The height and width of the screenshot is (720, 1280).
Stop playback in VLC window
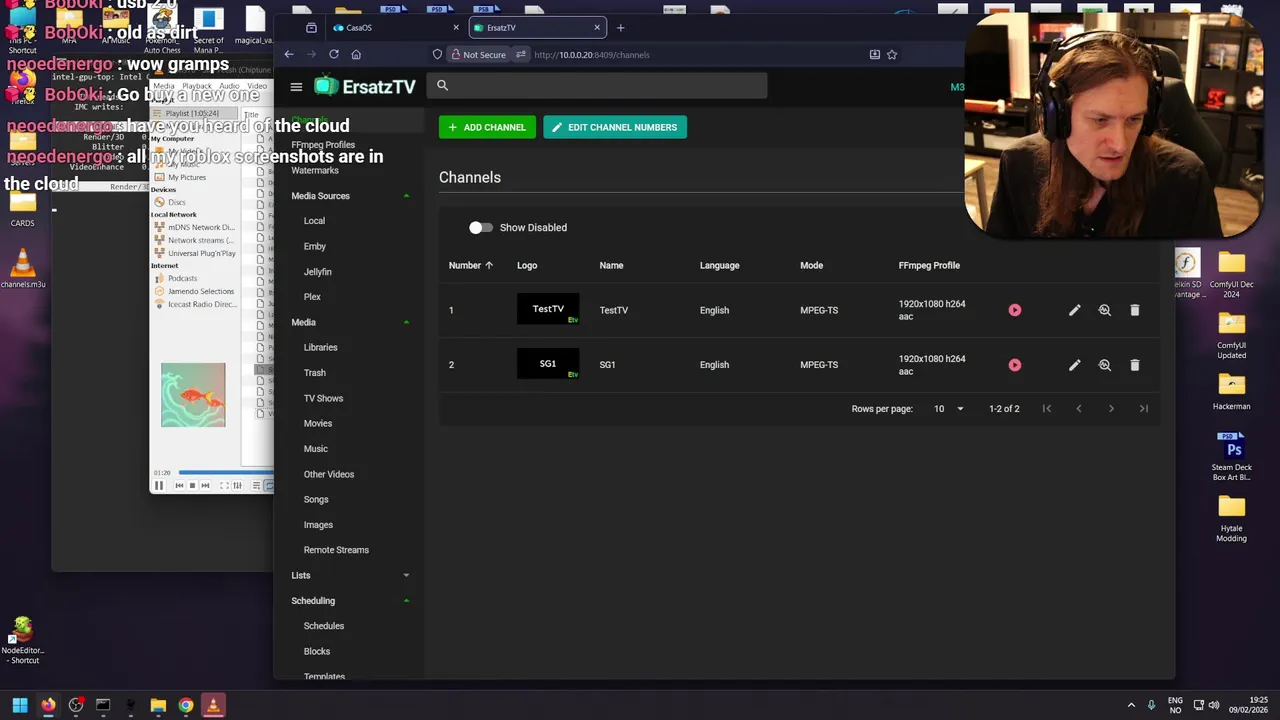coord(192,486)
